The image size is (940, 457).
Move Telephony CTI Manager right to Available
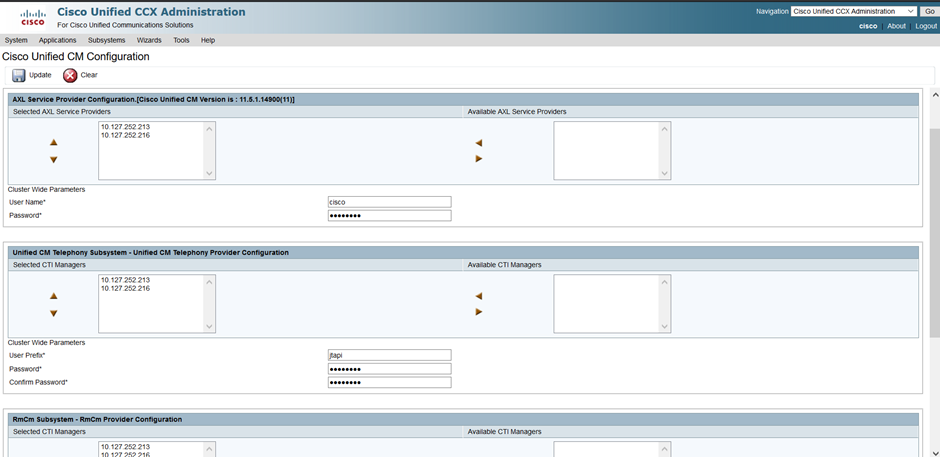tap(478, 312)
